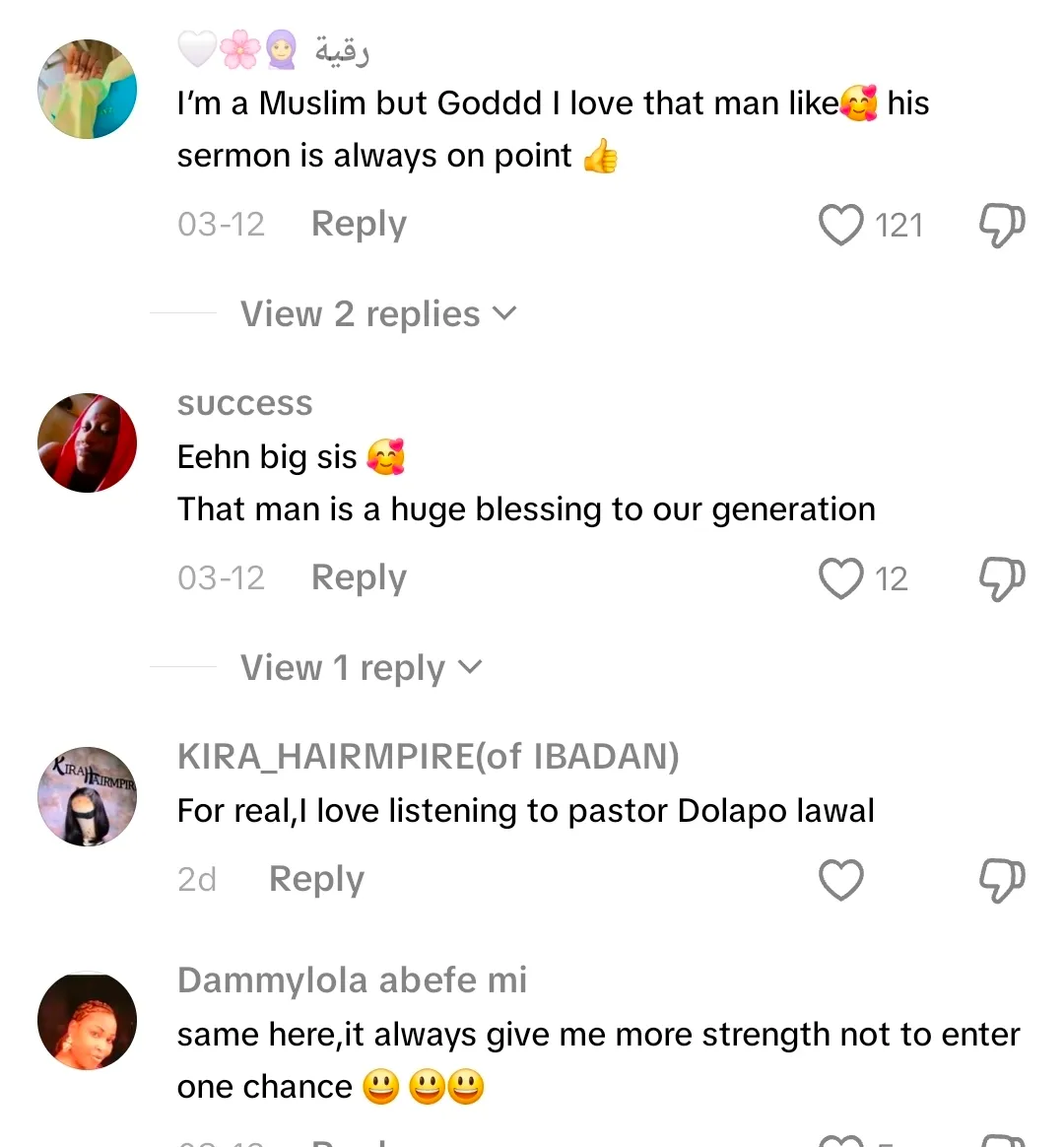Open the first commenter's profile picture
Viewport: 1064px width, 1147px height.
[x=87, y=89]
